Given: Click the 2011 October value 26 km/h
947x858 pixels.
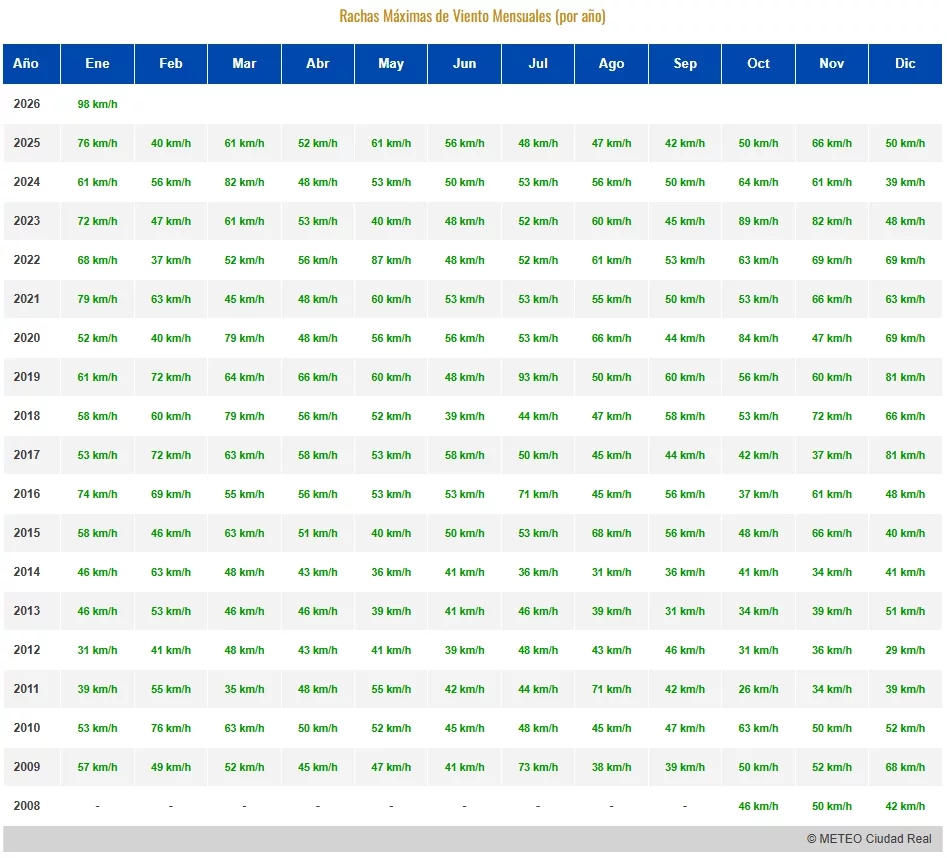Looking at the screenshot, I should [x=758, y=689].
